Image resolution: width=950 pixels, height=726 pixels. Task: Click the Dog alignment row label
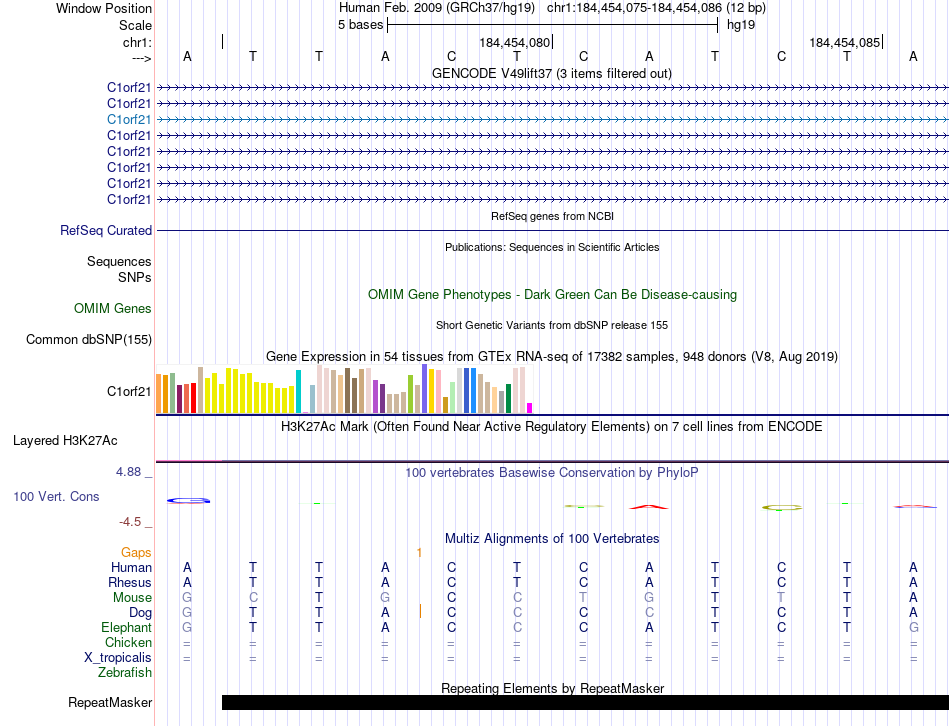pyautogui.click(x=140, y=613)
